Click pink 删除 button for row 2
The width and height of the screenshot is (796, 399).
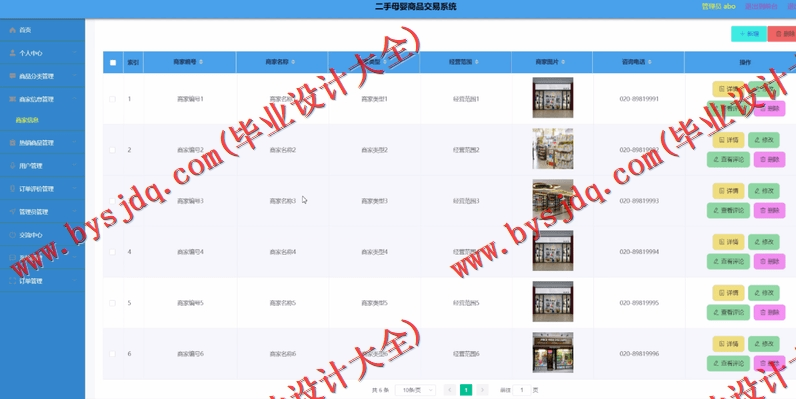tap(770, 159)
